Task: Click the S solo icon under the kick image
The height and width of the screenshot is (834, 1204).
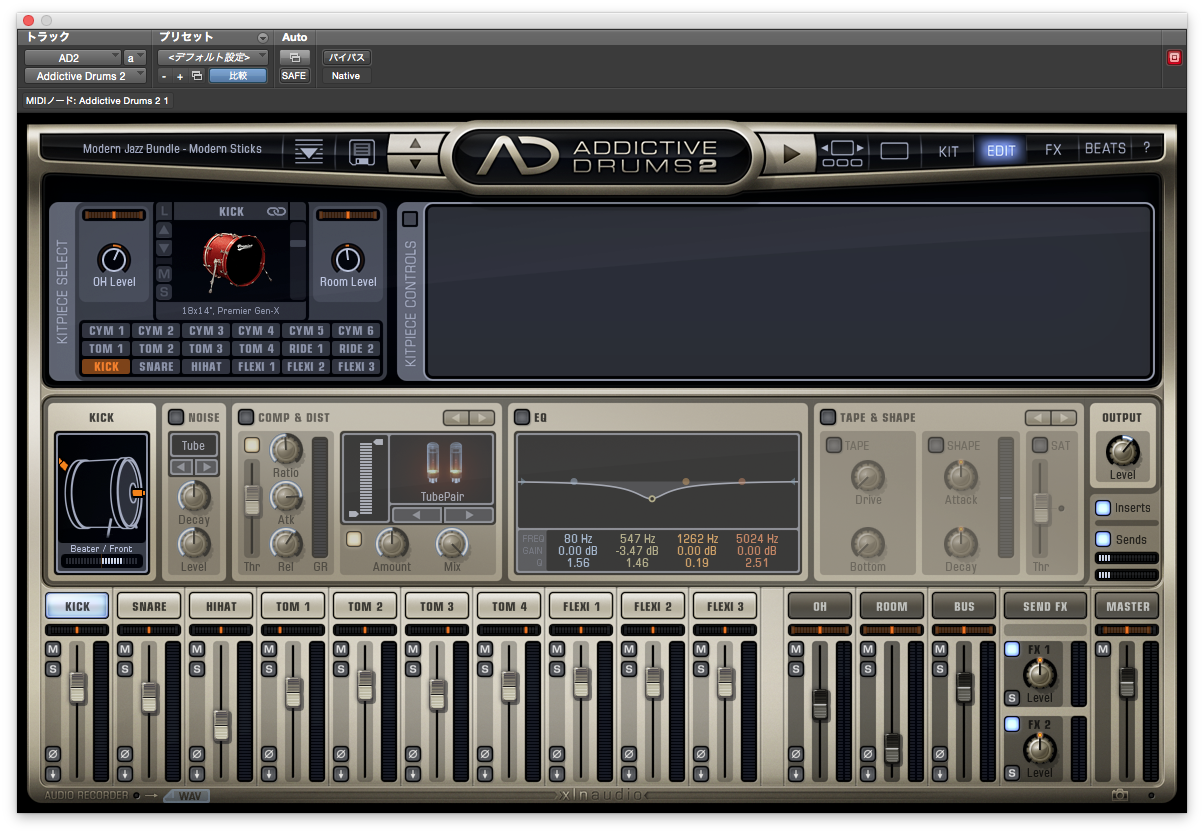Action: [164, 292]
